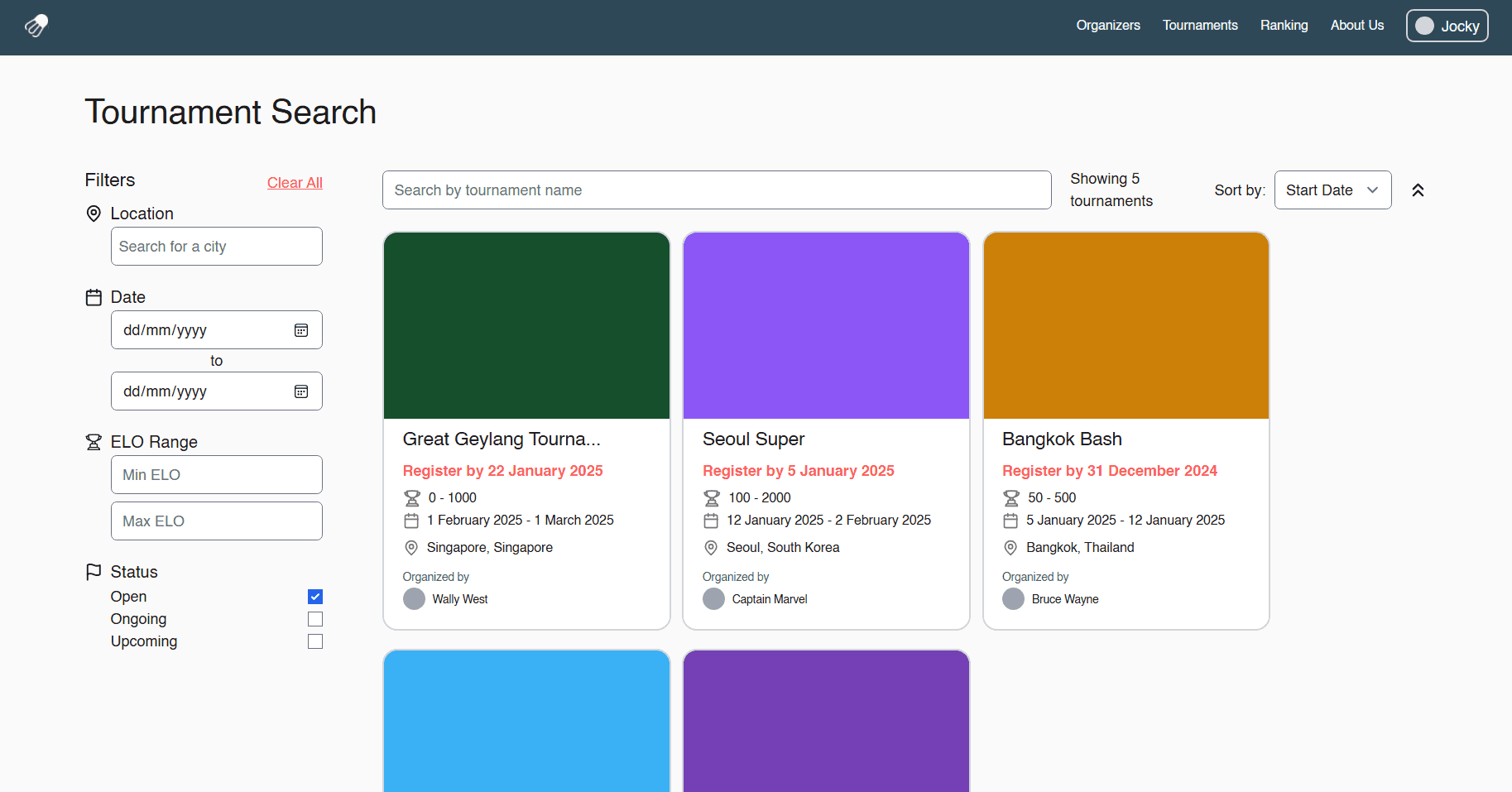Open the start date calendar picker icon
Screen dimensions: 1512x792
coord(301,329)
